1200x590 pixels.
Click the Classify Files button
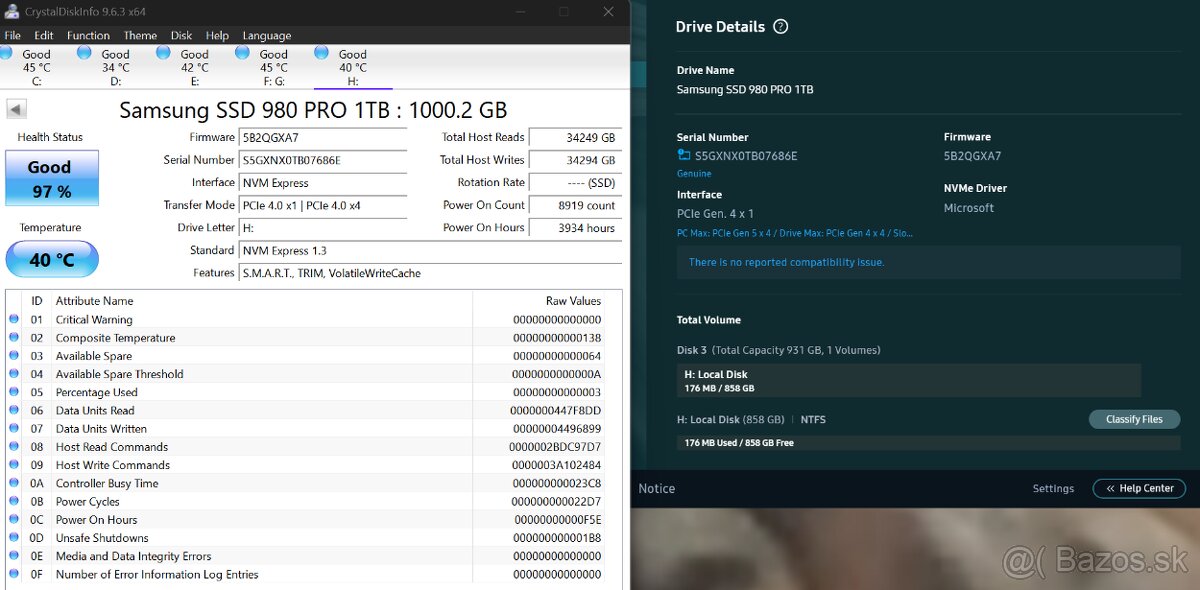pyautogui.click(x=1134, y=419)
